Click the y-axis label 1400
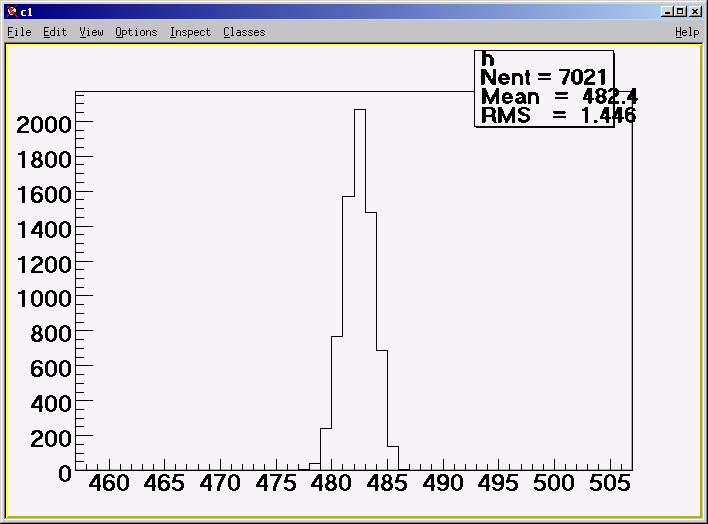Viewport: 708px width, 524px height. click(44, 230)
